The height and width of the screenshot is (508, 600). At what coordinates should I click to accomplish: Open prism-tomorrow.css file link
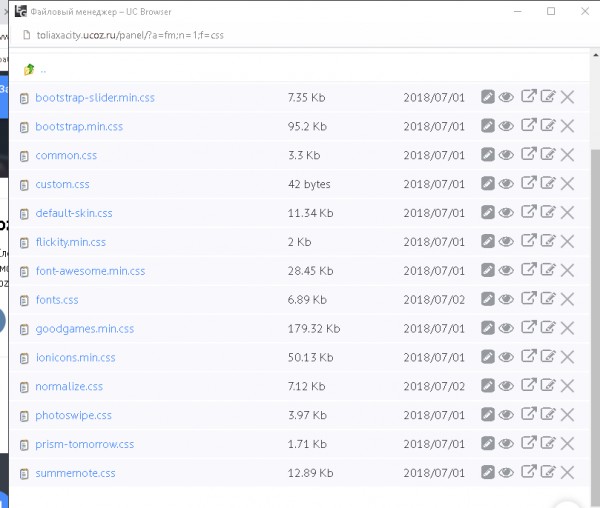tap(85, 444)
